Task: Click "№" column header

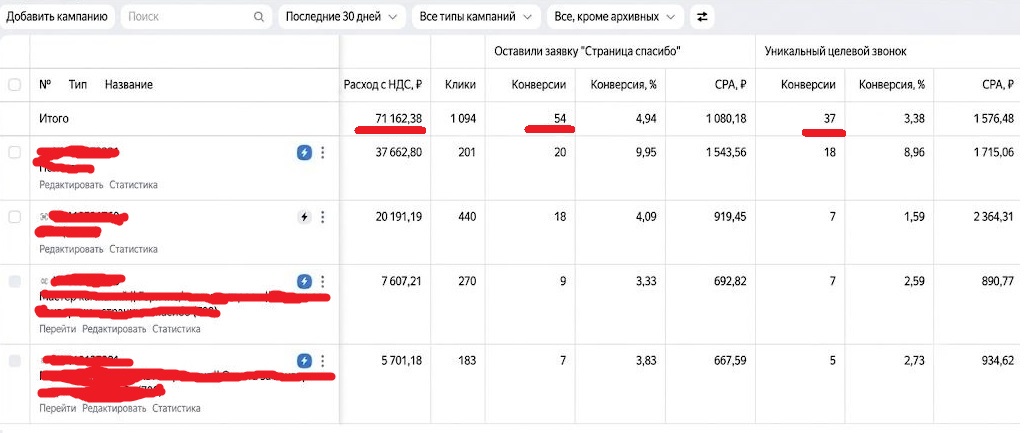Action: (45, 84)
